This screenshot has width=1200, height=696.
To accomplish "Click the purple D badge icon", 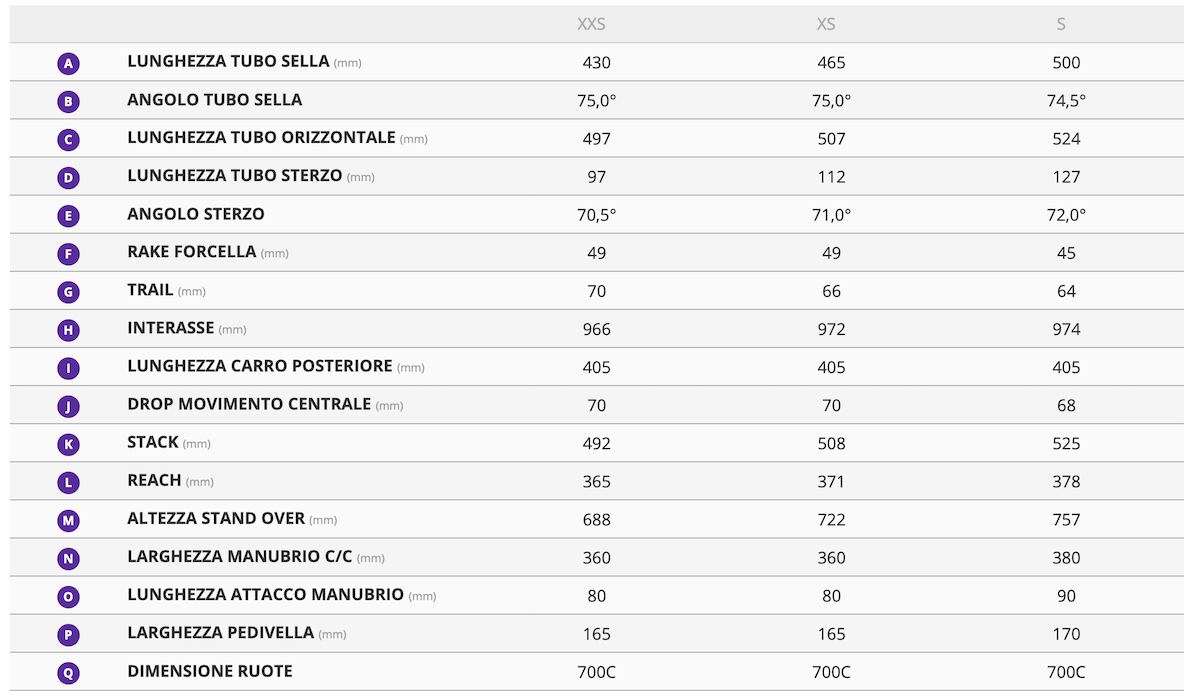I will click(68, 178).
